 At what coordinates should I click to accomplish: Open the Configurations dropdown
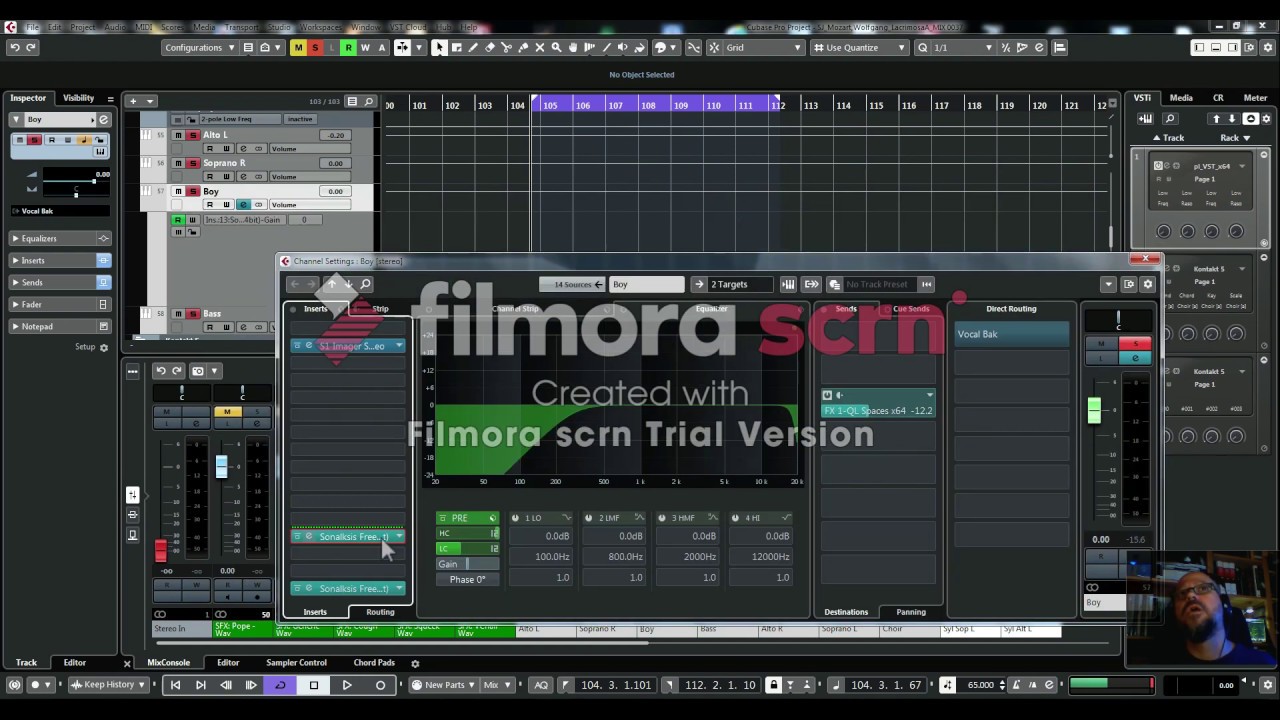click(x=200, y=47)
